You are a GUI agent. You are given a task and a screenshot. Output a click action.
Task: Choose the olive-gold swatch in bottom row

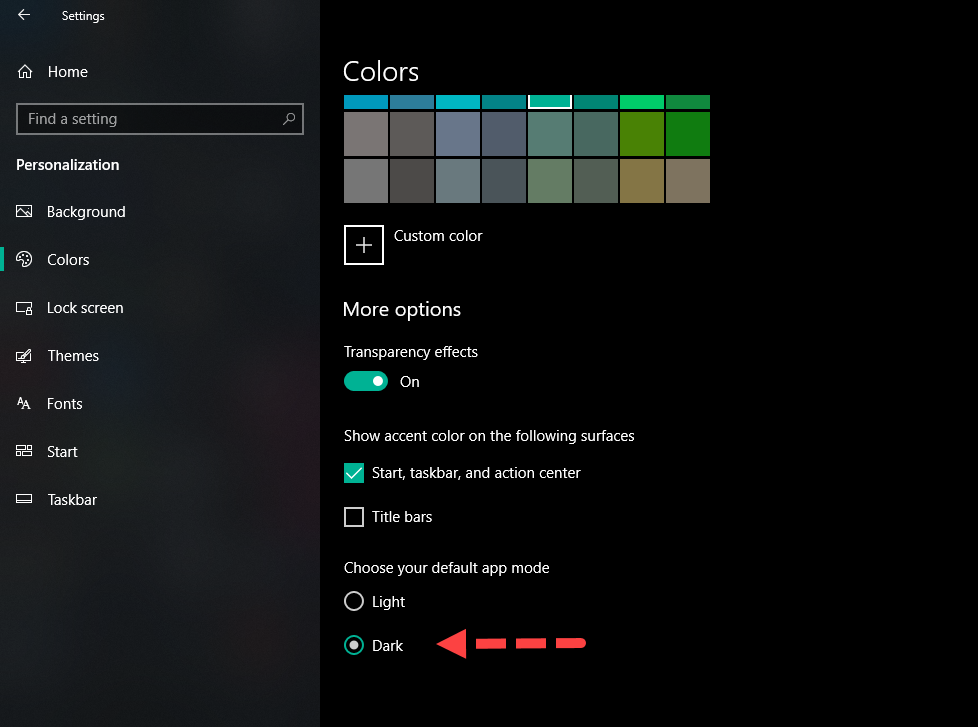coord(641,181)
